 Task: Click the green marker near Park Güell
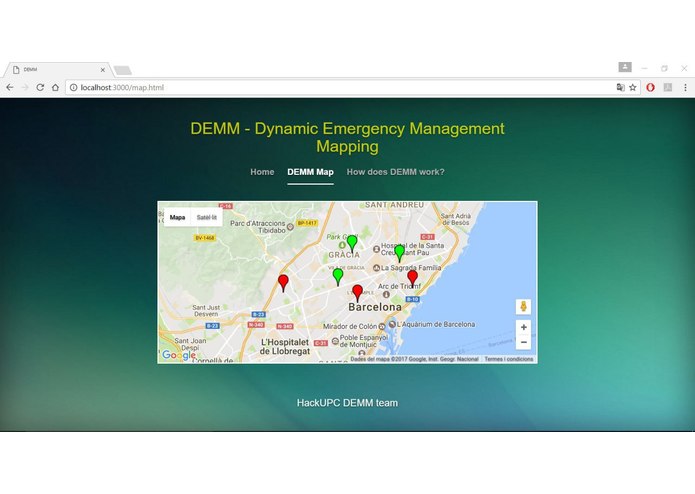coord(352,244)
